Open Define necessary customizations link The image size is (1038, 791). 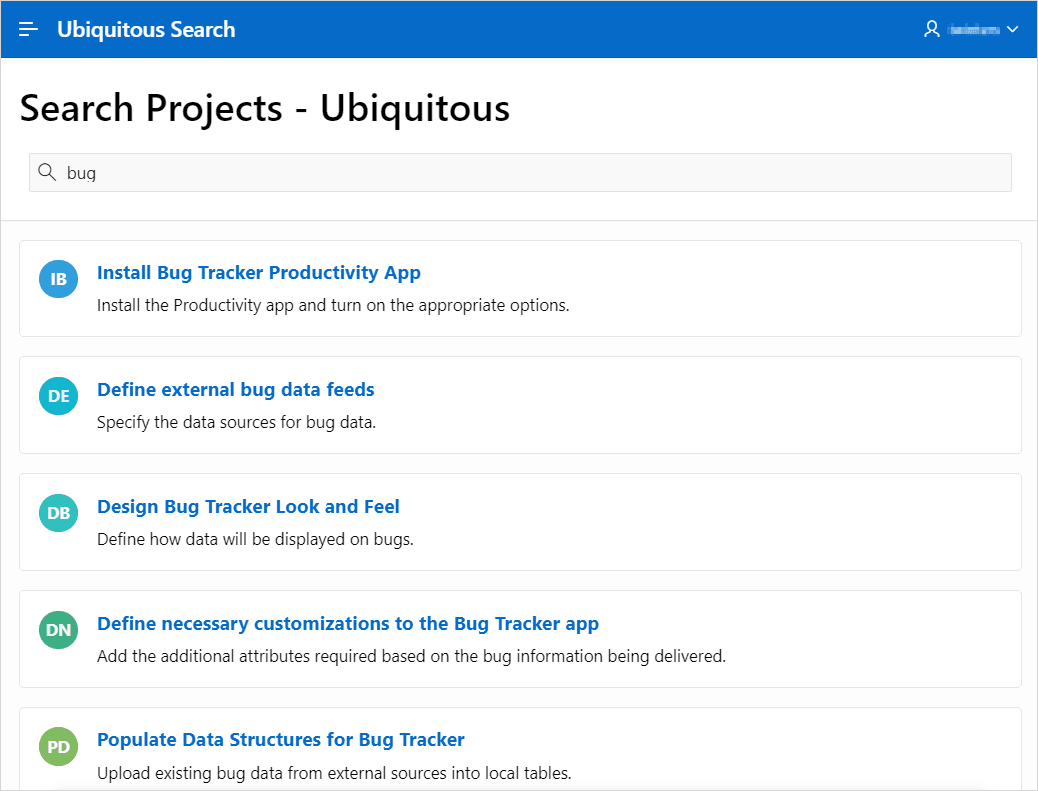pyautogui.click(x=347, y=623)
